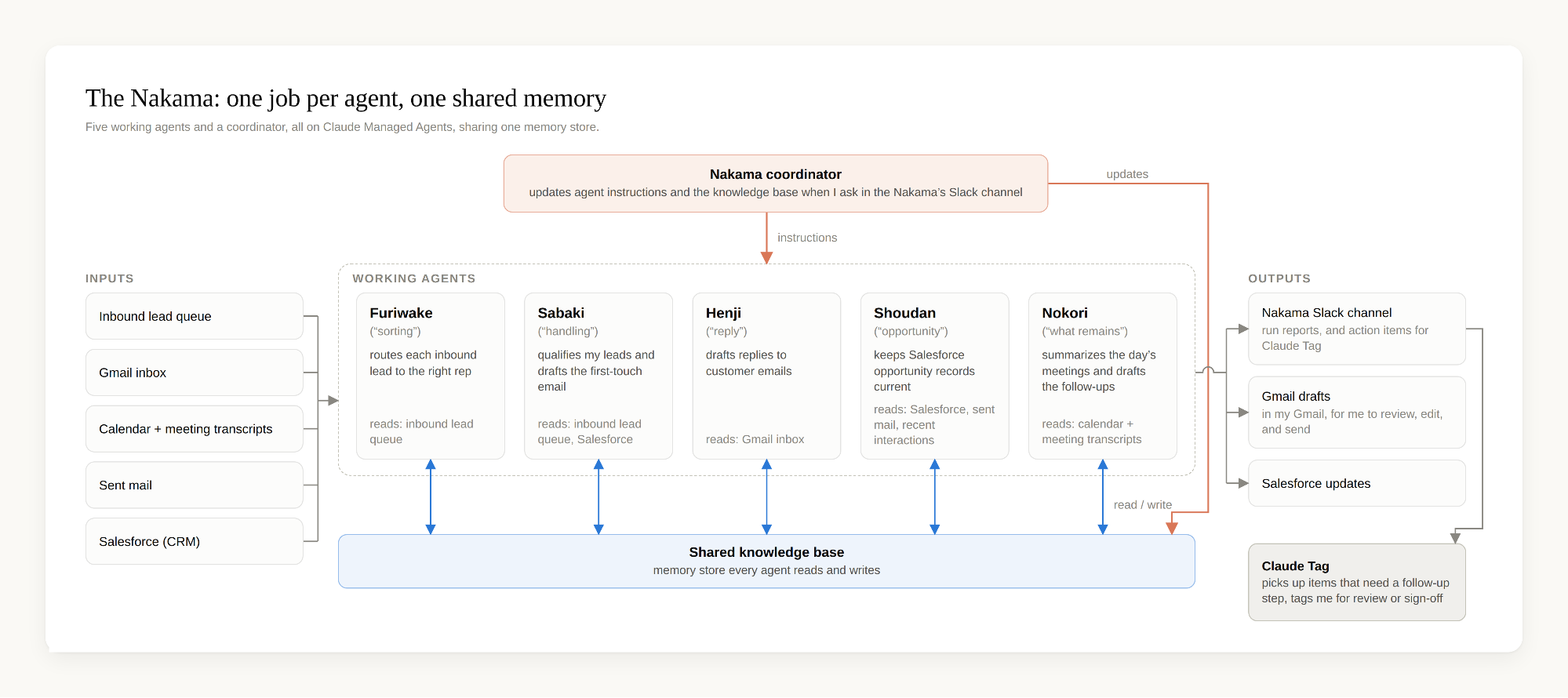Select the Sent mail input card
This screenshot has width=1568, height=698.
[x=195, y=485]
